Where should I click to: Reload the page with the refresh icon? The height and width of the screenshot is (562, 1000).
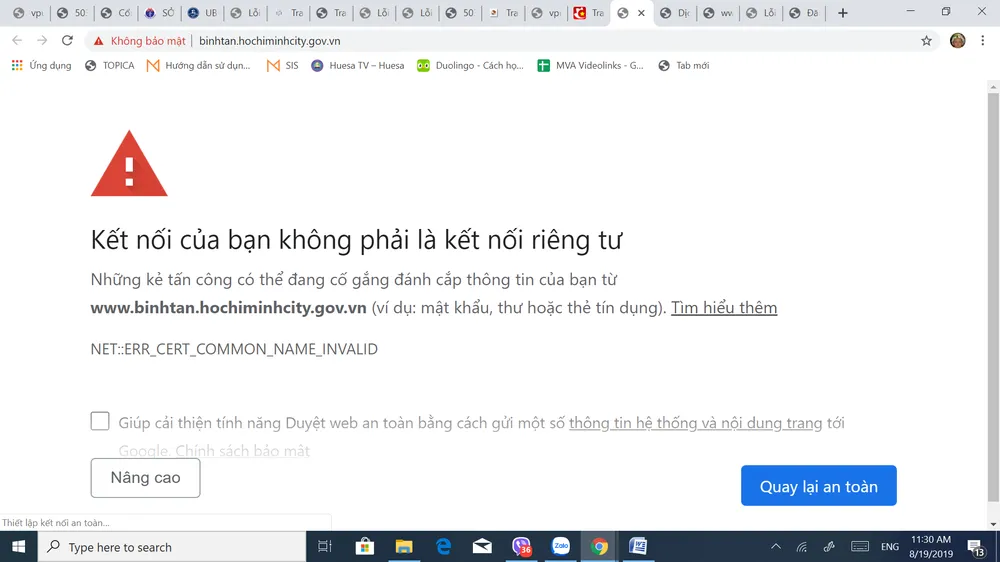[67, 41]
